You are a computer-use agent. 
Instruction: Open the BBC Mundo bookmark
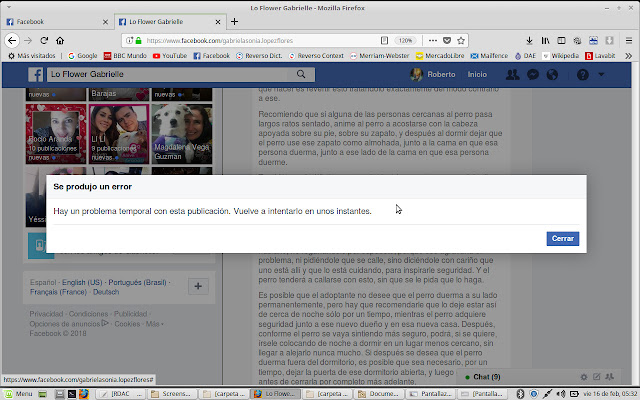pyautogui.click(x=125, y=56)
